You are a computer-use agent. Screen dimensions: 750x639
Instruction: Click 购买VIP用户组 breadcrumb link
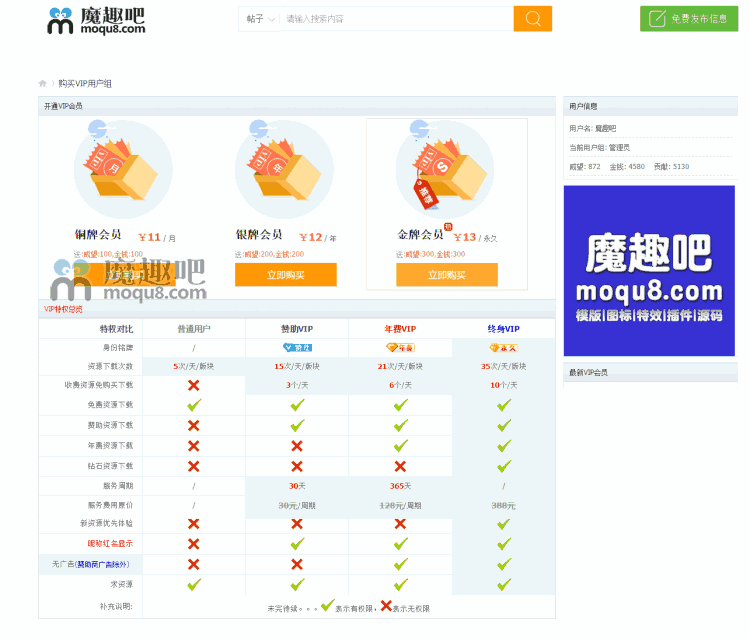pos(85,84)
